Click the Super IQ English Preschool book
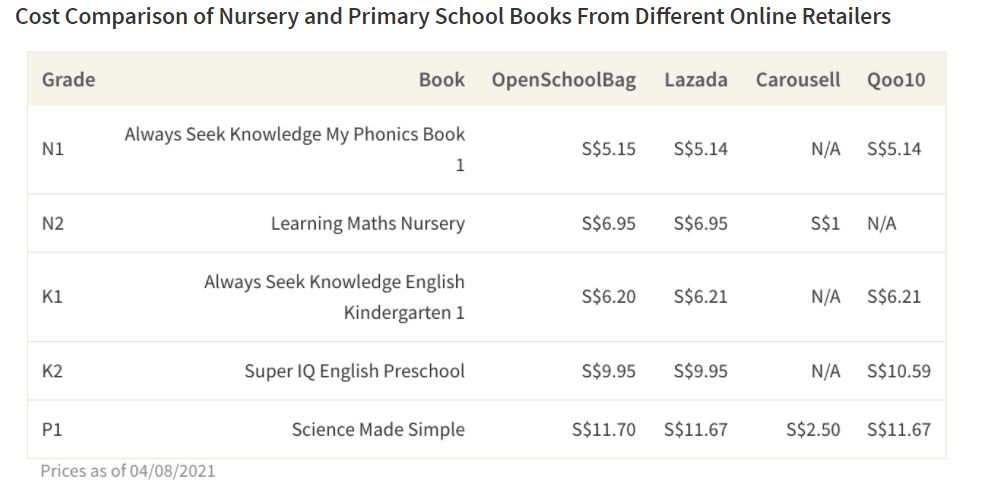This screenshot has height=497, width=986. 354,371
